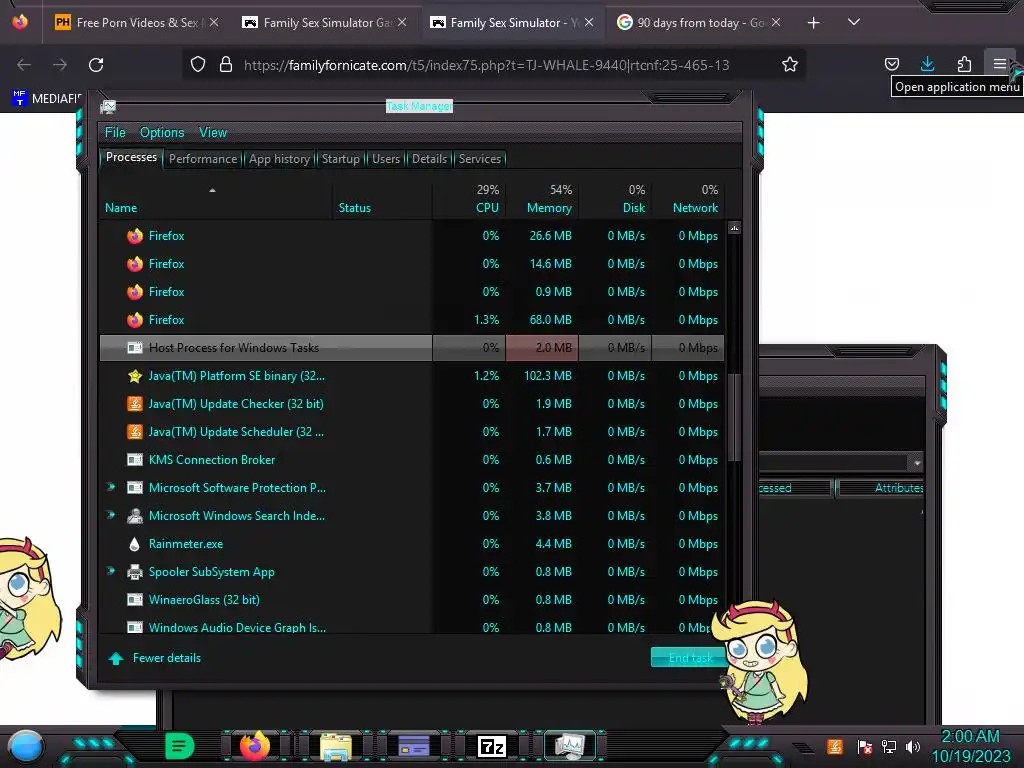1024x768 pixels.
Task: Select the KMS Connection Broker row
Action: coord(411,460)
